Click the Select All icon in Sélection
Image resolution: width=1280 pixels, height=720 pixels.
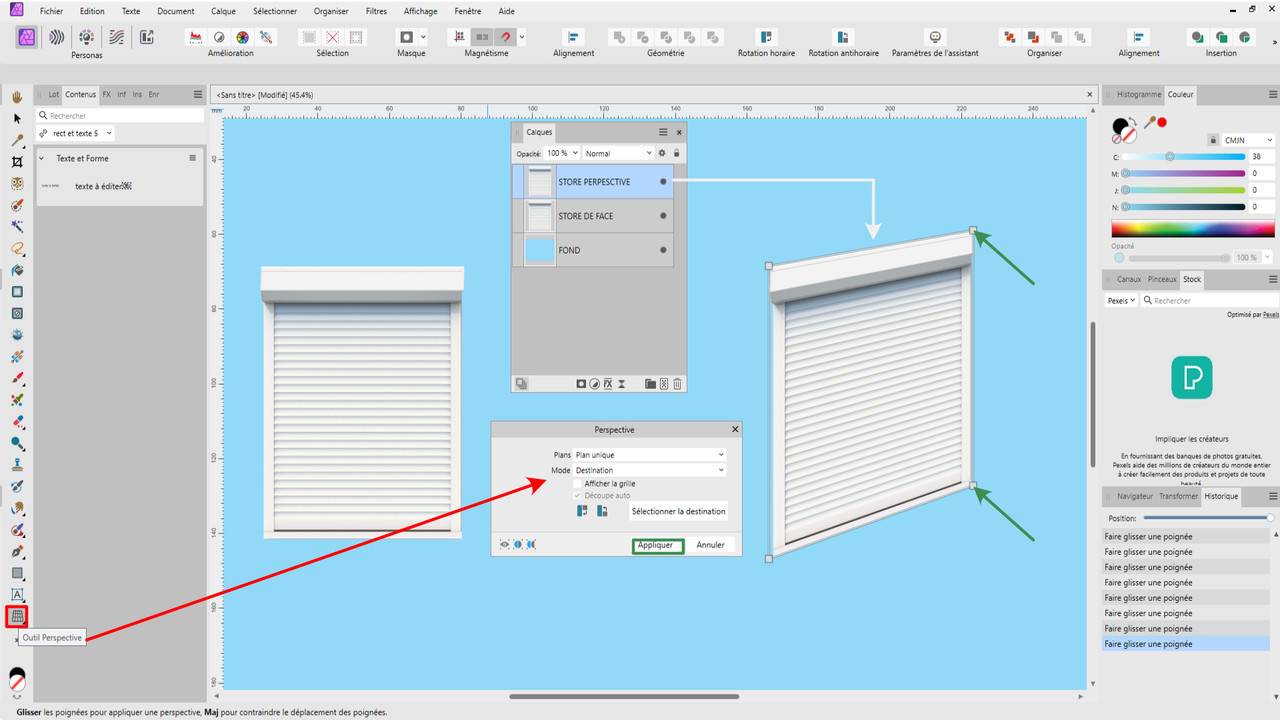tap(309, 37)
